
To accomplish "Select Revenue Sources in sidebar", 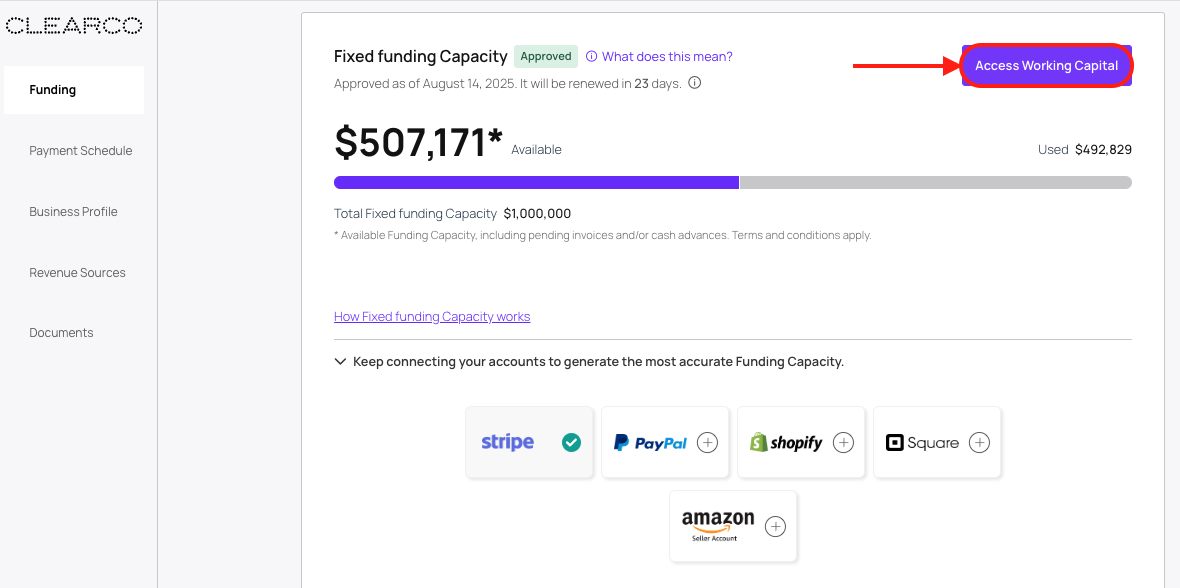I will [x=78, y=273].
